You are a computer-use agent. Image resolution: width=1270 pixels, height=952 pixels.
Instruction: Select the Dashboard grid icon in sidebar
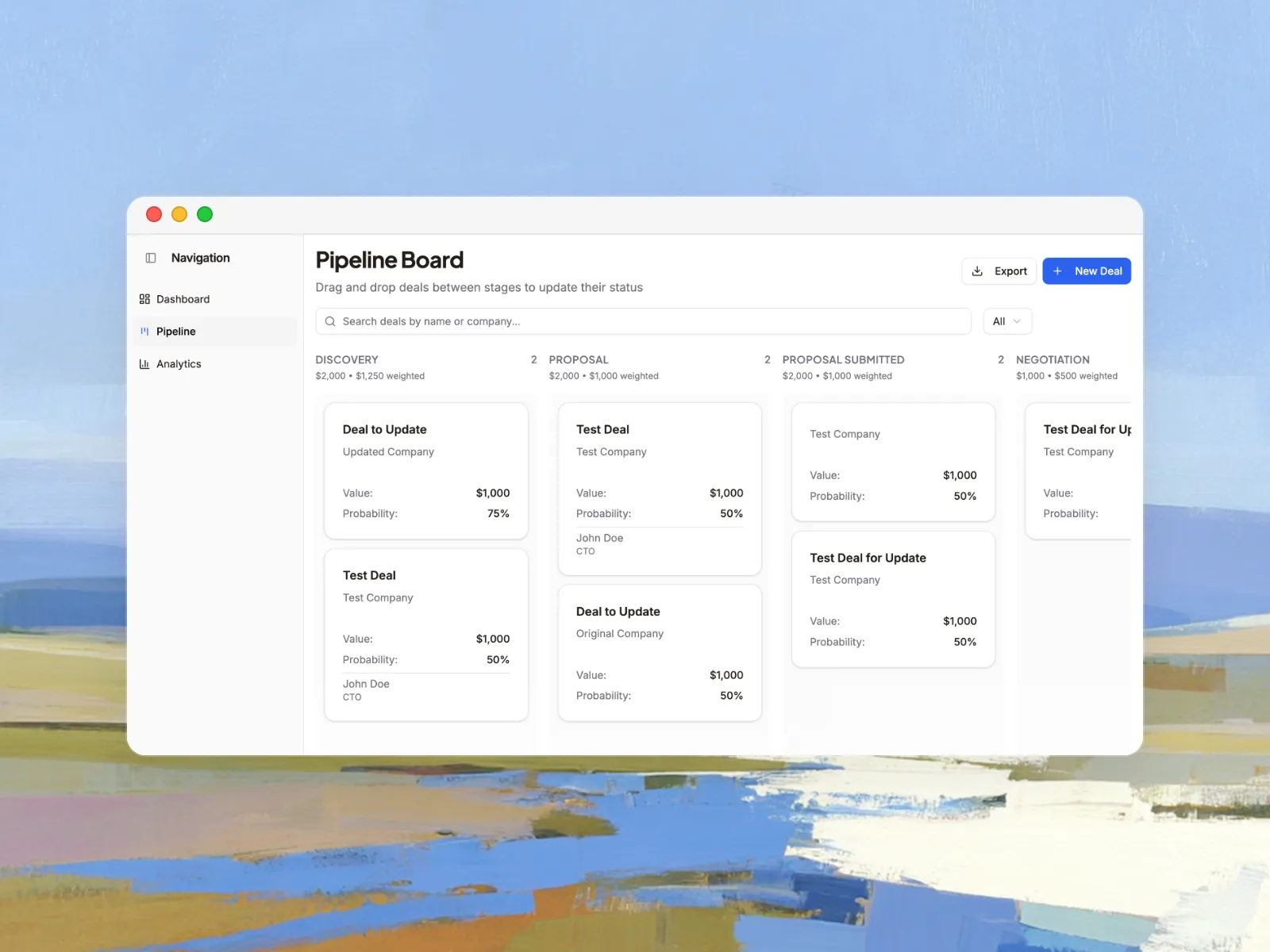coord(144,299)
